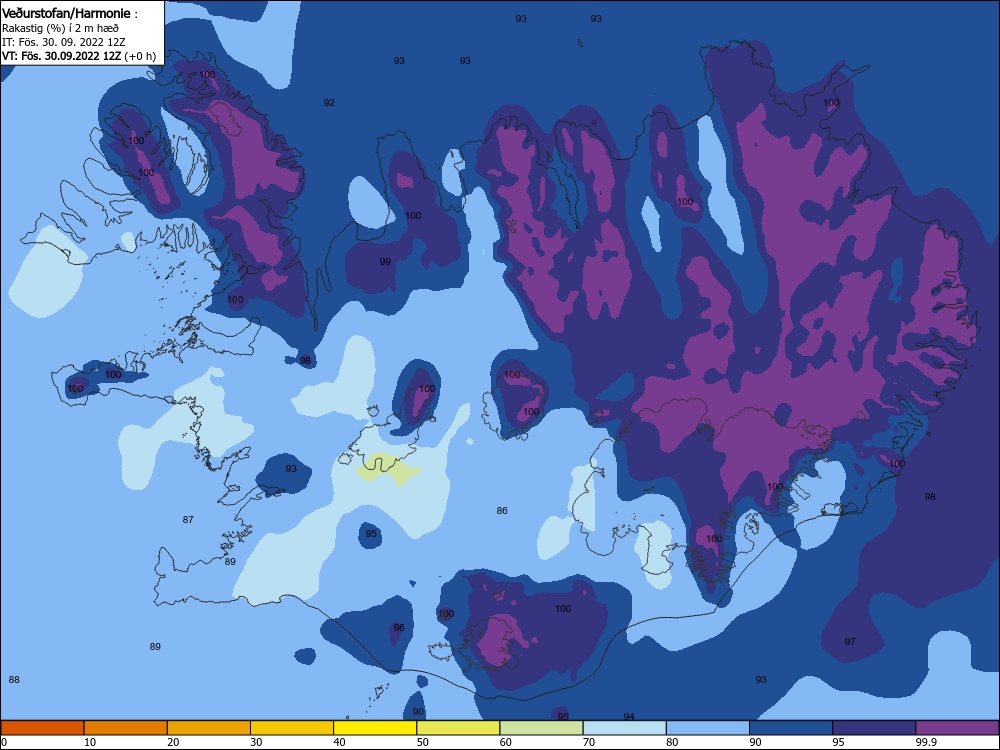Click the 'Rakastig (%) í 2 m hæð' label
Screen dimensions: 1000x750
coord(60,28)
